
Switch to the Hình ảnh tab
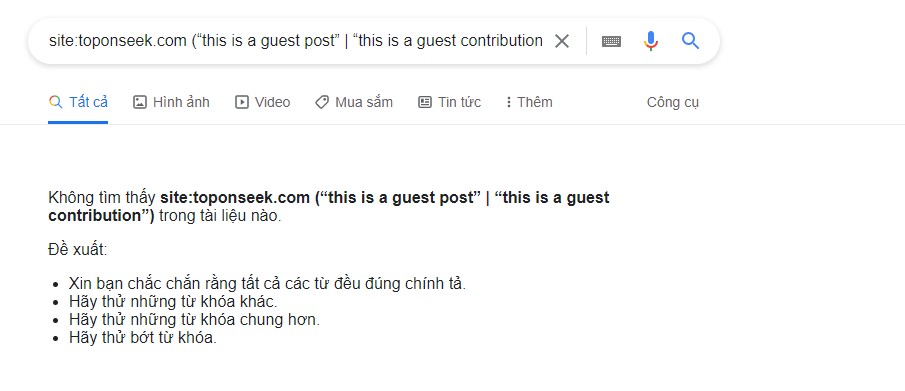coord(171,102)
